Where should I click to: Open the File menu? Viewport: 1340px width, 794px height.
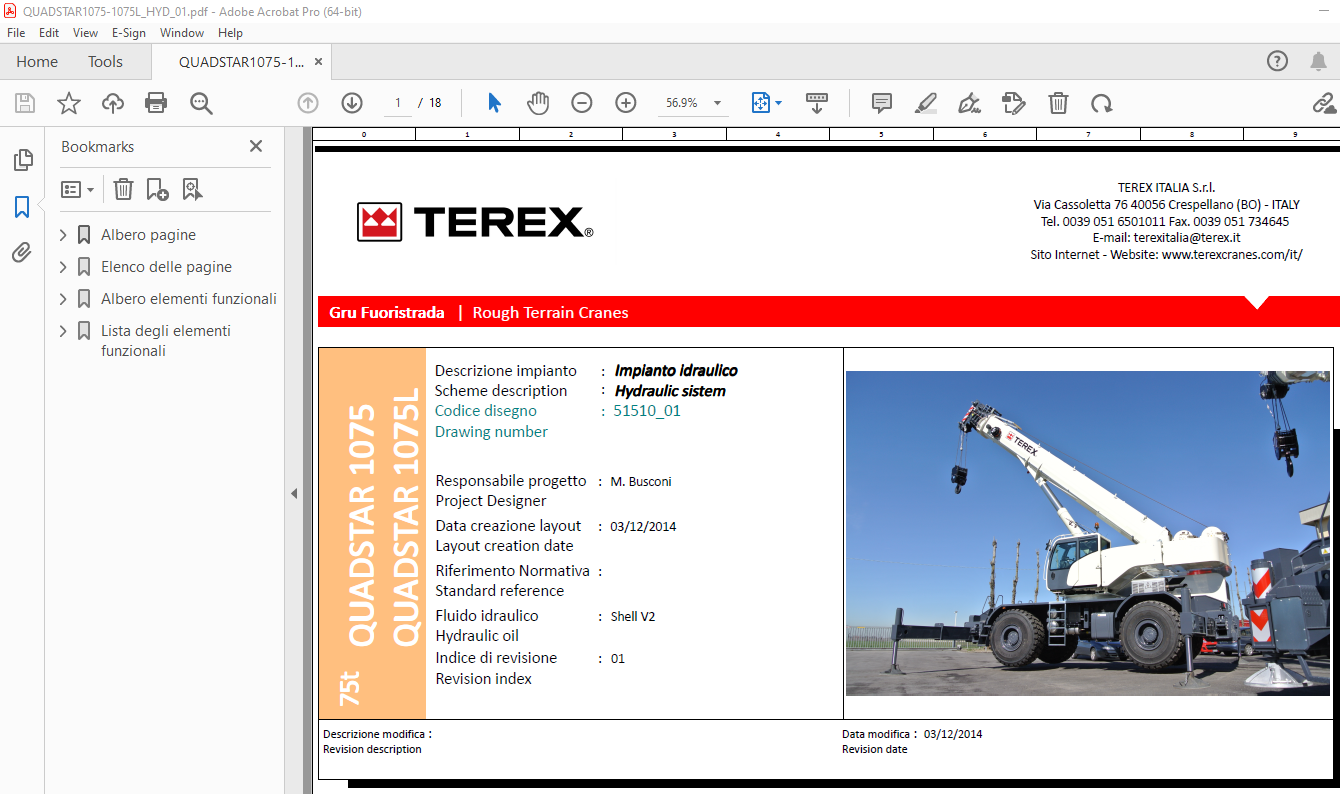point(16,32)
